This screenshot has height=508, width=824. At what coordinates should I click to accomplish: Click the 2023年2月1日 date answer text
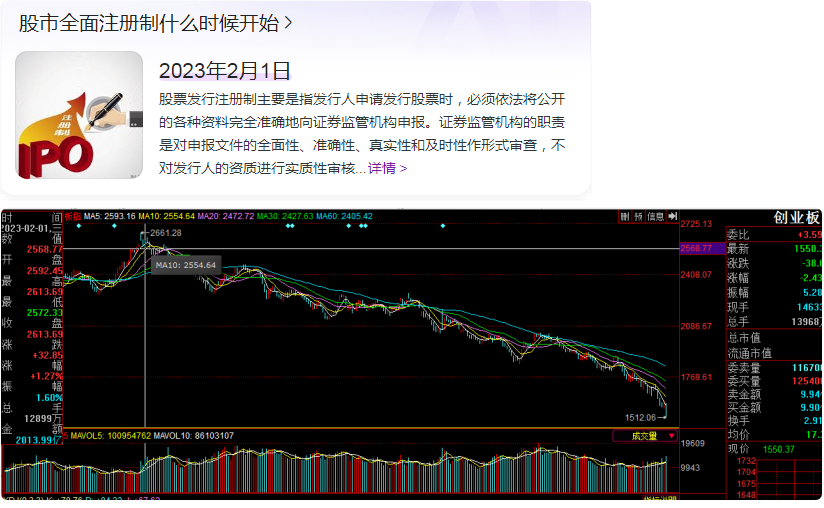[225, 70]
